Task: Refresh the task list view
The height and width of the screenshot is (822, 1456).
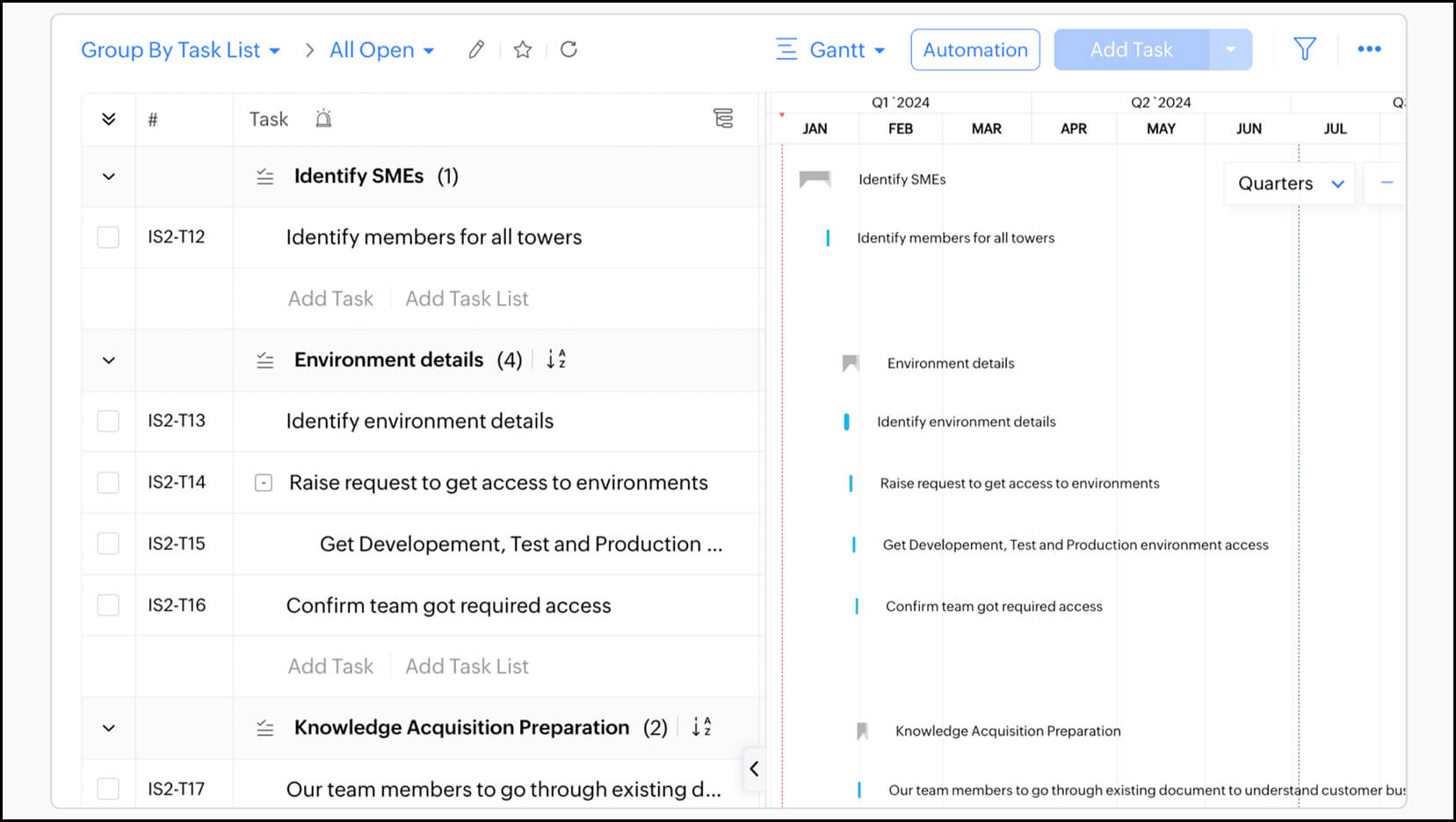Action: 569,50
